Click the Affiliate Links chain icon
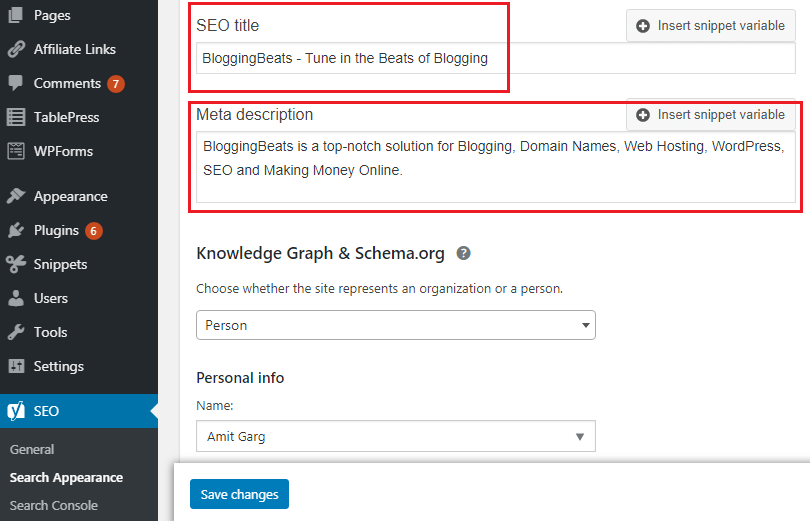810x521 pixels. click(16, 49)
